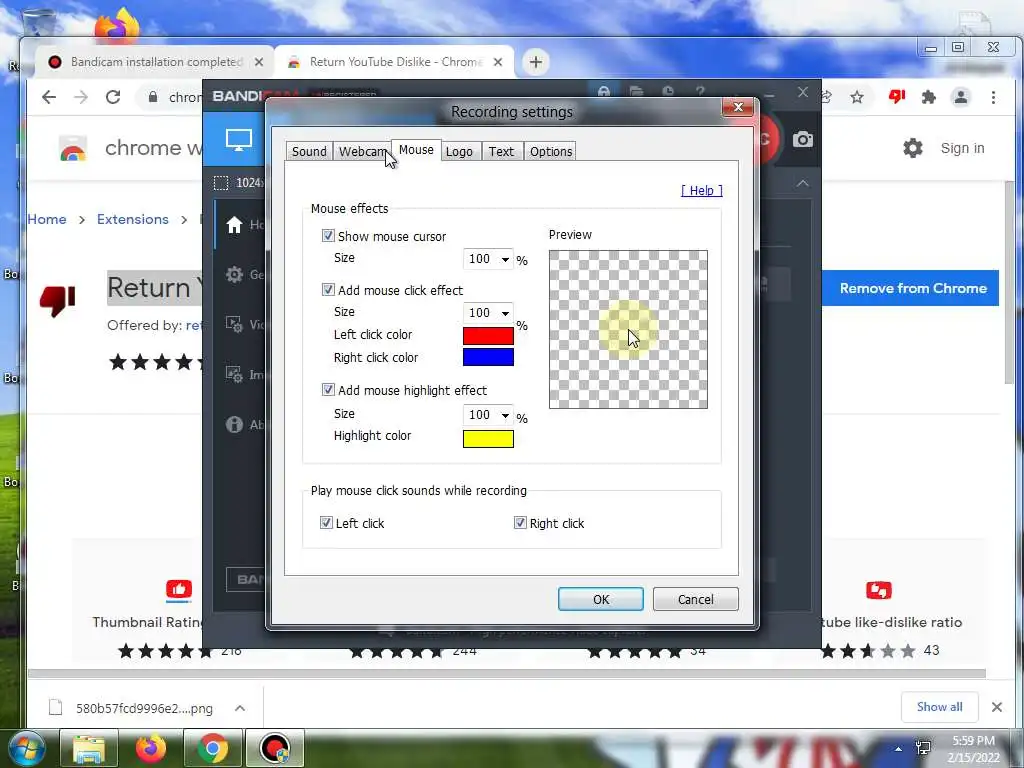
Task: Go to Extensions breadcrumb link
Action: pos(133,219)
